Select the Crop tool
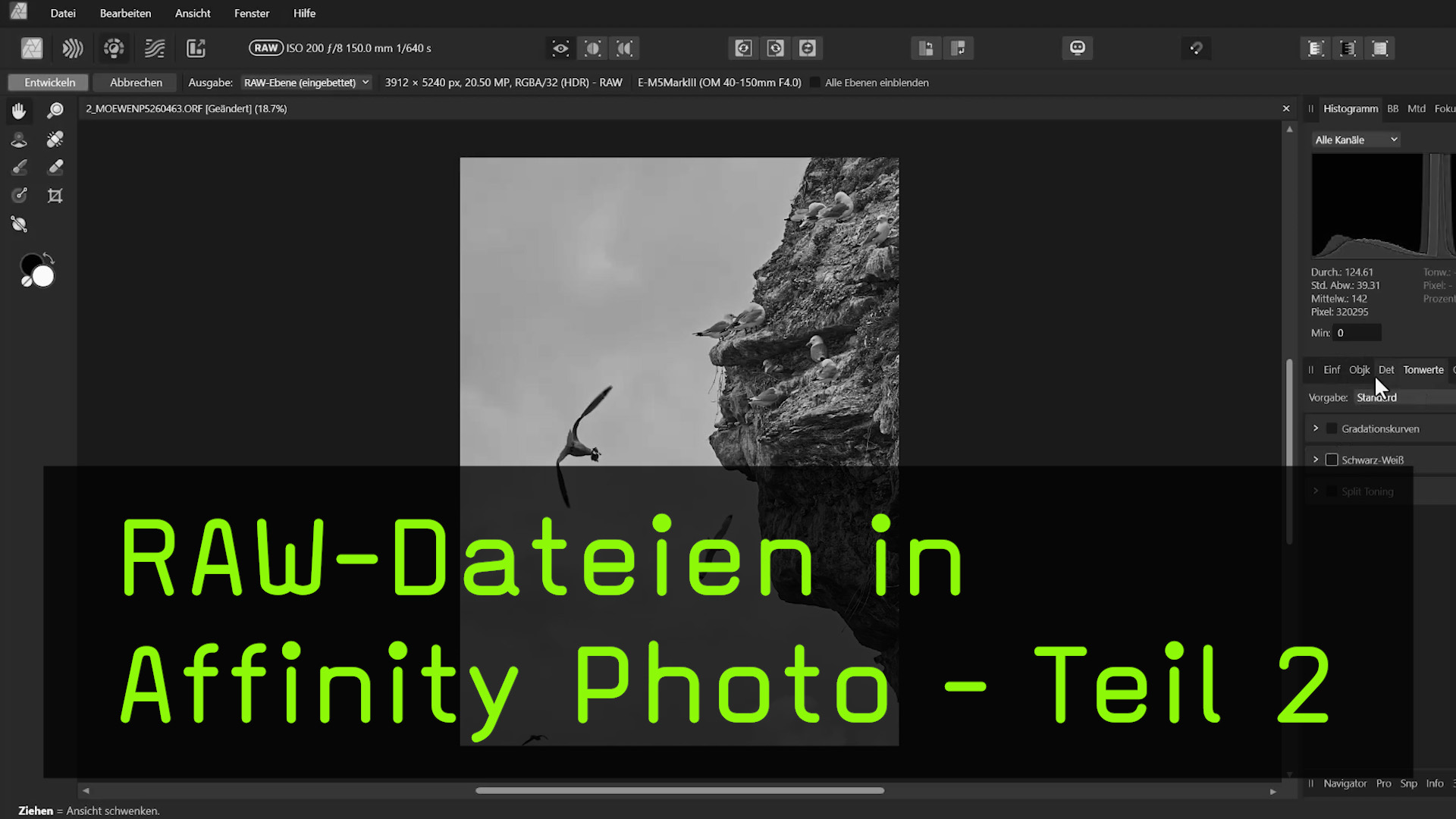This screenshot has height=819, width=1456. (x=55, y=195)
